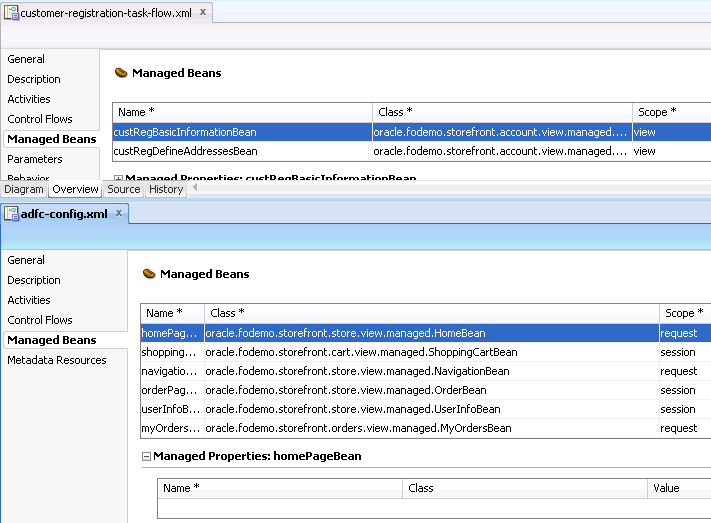Click the NavigationBean class cell
This screenshot has height=523, width=711.
pyautogui.click(x=432, y=371)
